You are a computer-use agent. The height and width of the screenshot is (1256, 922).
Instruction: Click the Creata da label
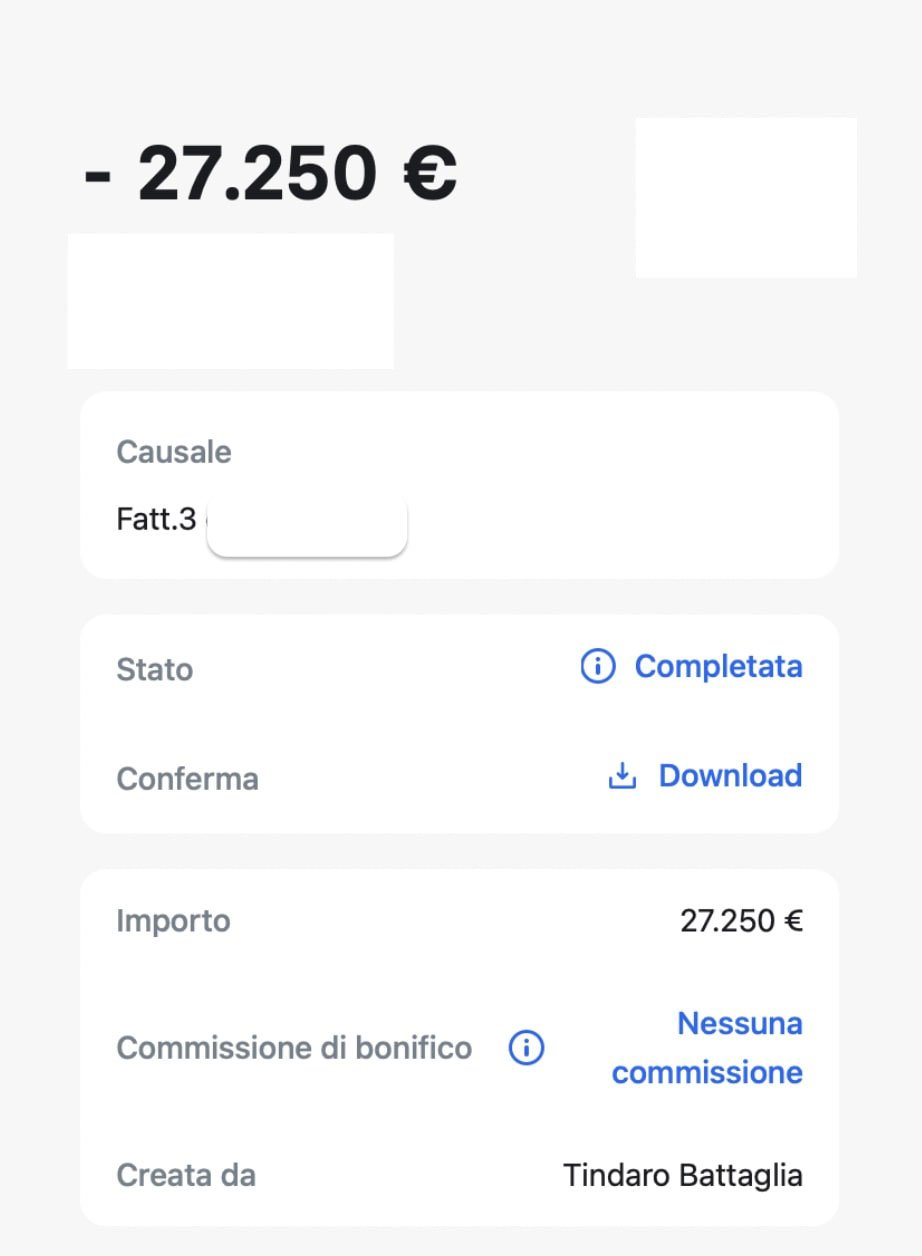click(x=186, y=1175)
